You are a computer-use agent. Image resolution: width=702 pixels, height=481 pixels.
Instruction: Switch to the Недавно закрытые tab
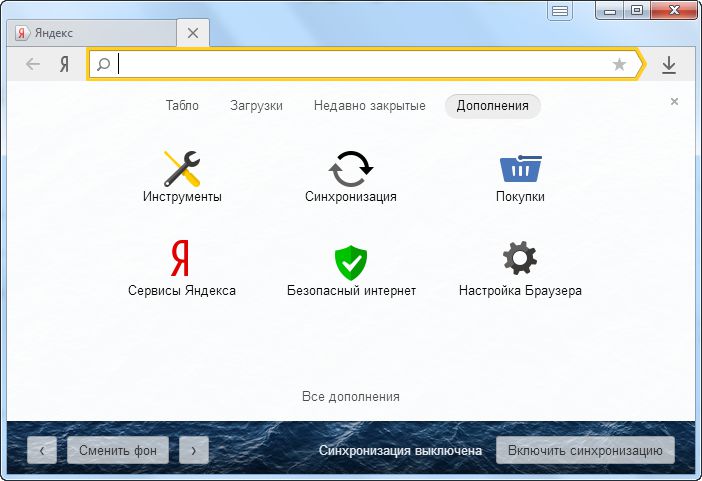(369, 106)
